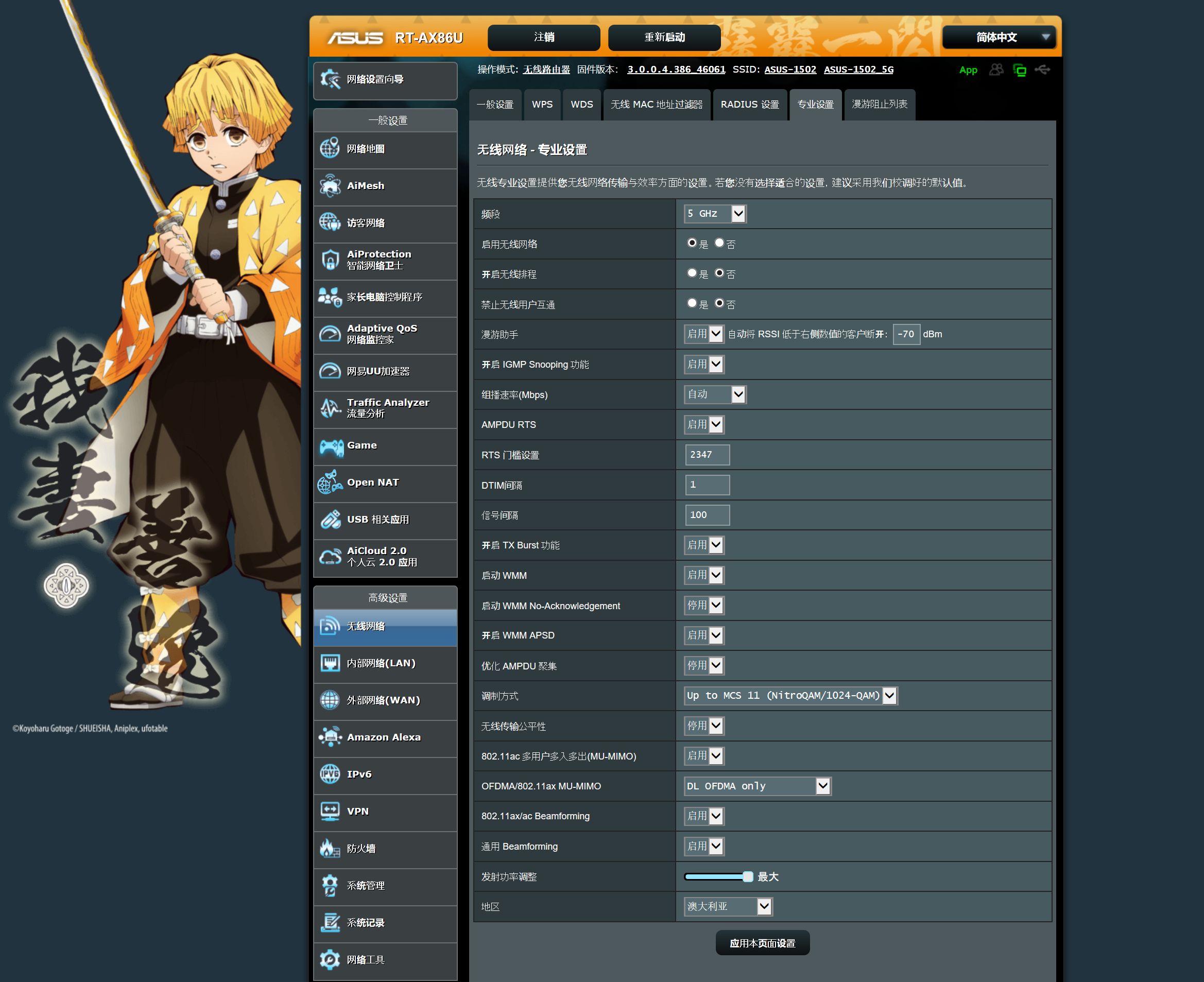
Task: Click the RTS 门槛设置 input field
Action: tap(707, 455)
